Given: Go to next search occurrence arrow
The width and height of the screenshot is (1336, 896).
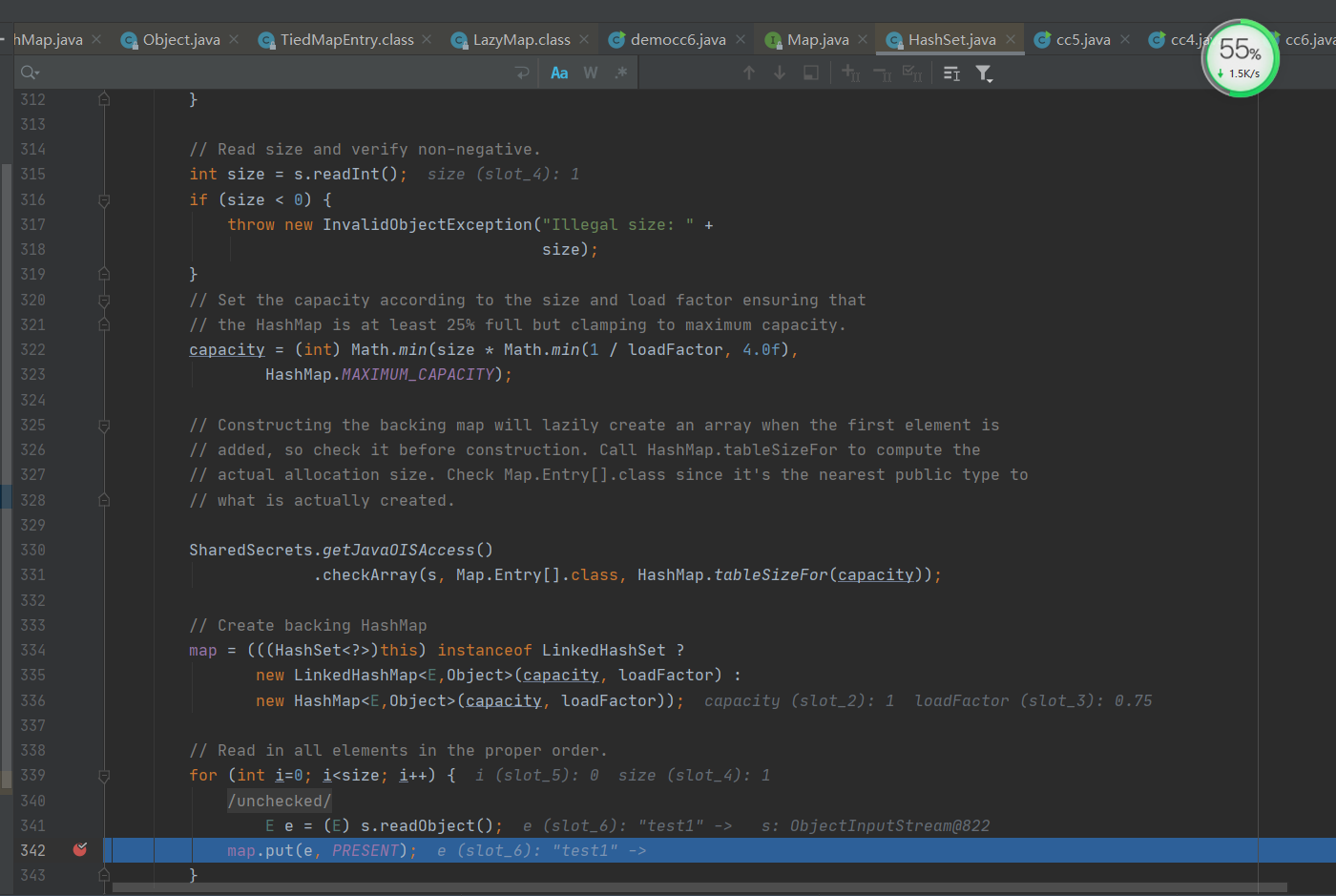Looking at the screenshot, I should point(780,73).
